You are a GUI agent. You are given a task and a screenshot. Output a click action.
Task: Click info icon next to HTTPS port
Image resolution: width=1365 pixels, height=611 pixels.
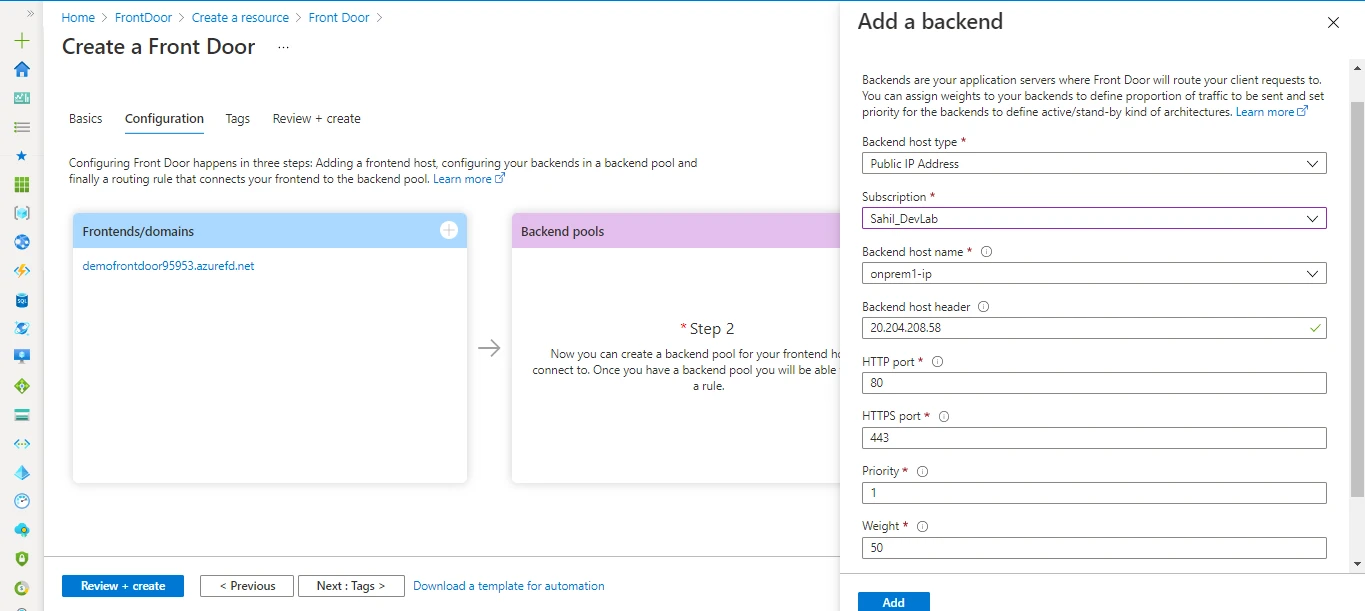point(943,416)
